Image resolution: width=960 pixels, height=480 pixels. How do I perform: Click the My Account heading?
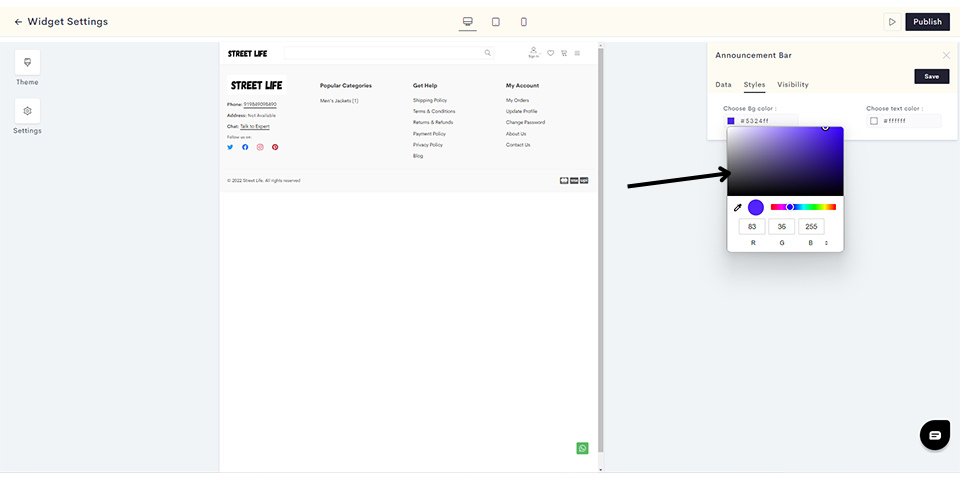[522, 86]
